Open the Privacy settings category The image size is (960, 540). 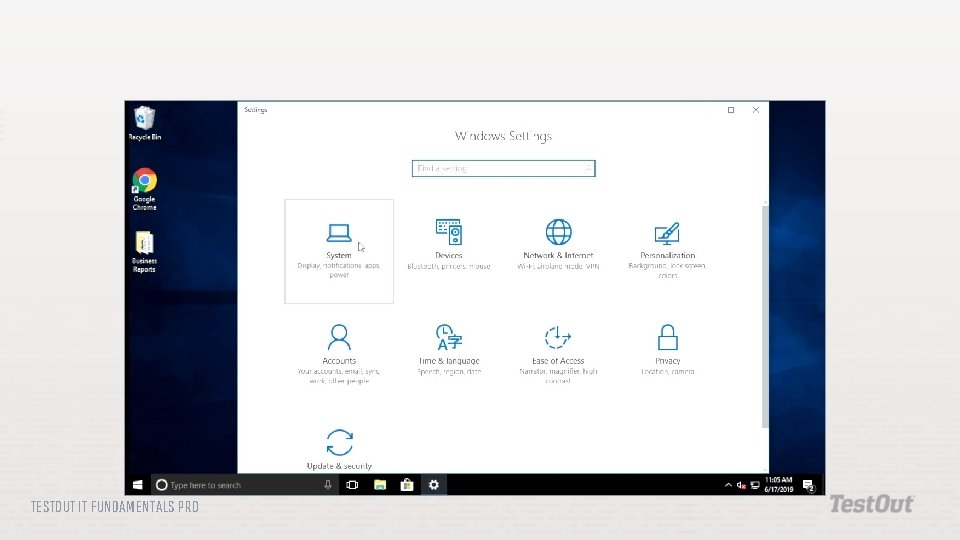[667, 350]
